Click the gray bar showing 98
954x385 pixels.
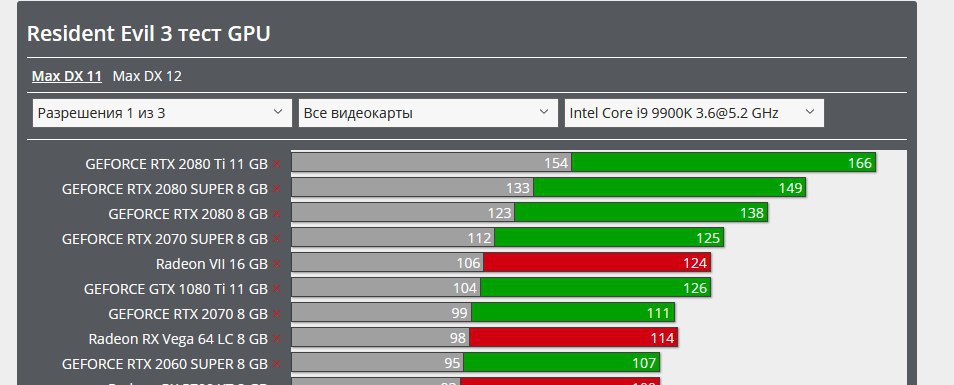tap(380, 337)
